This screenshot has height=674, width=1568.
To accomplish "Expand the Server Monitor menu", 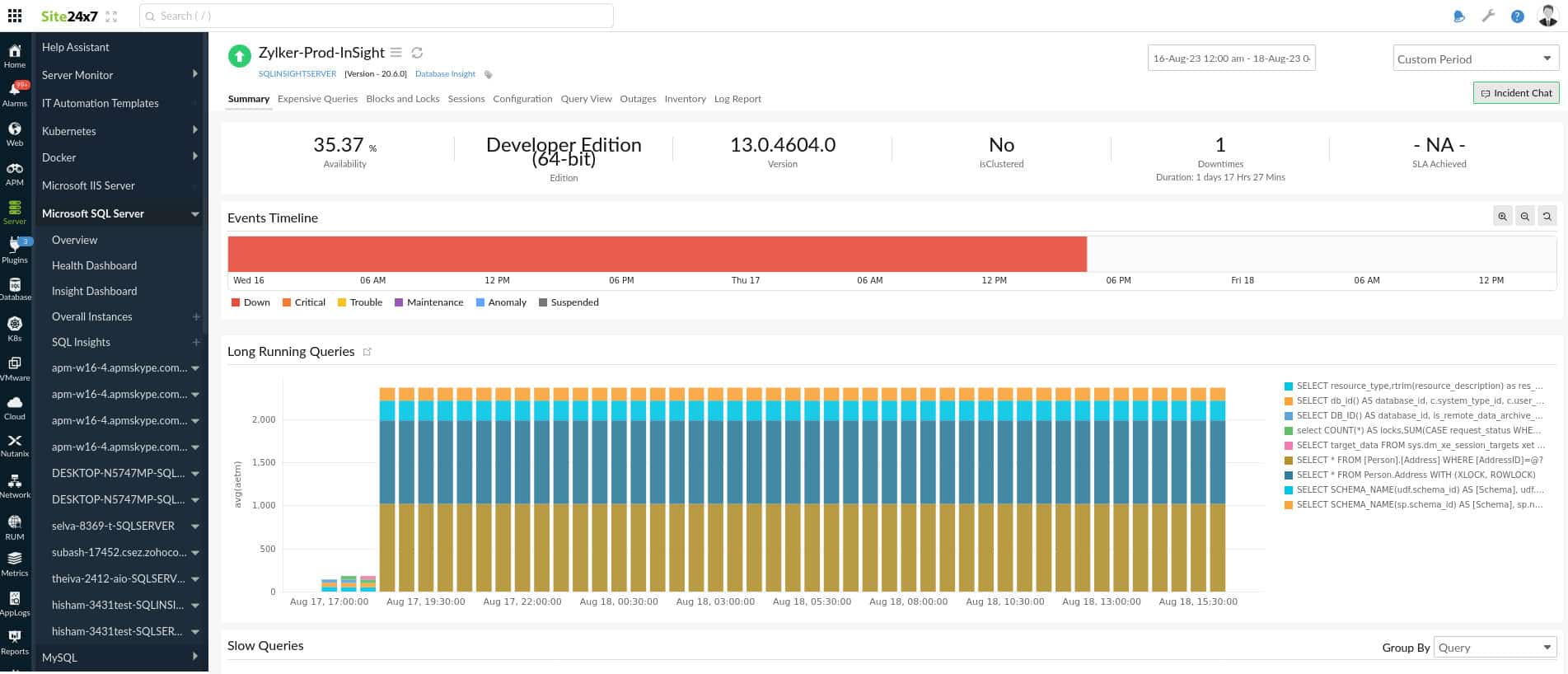I will tap(195, 74).
